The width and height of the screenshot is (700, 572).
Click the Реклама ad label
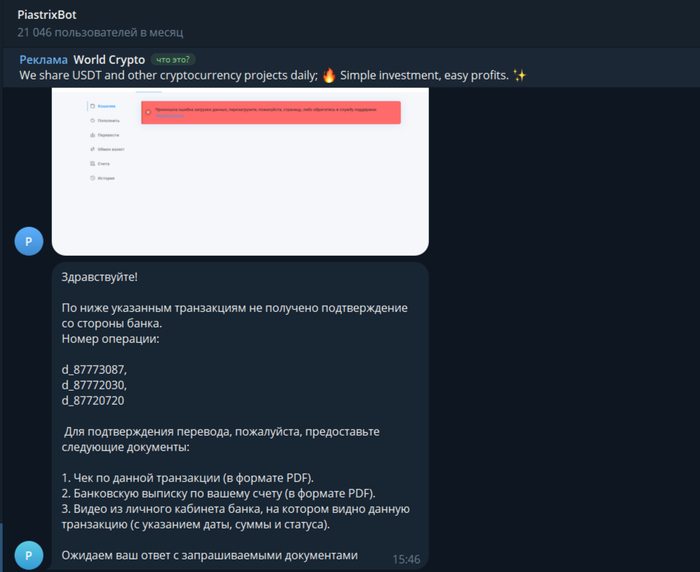[44, 59]
